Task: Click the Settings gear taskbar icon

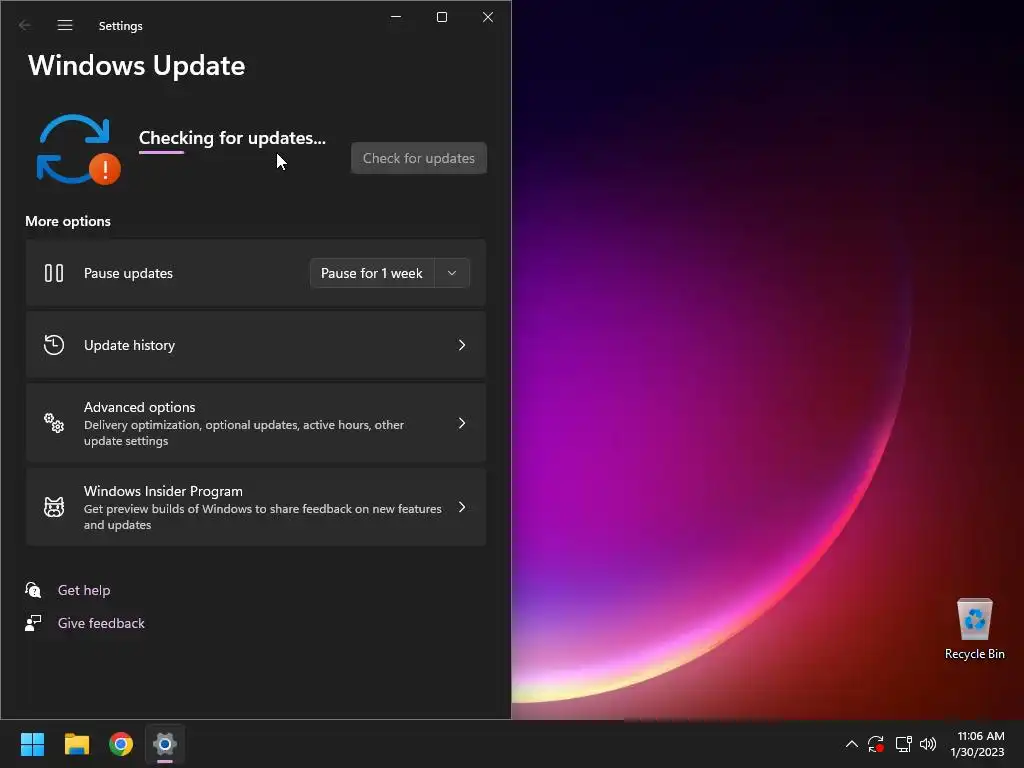Action: pos(165,744)
